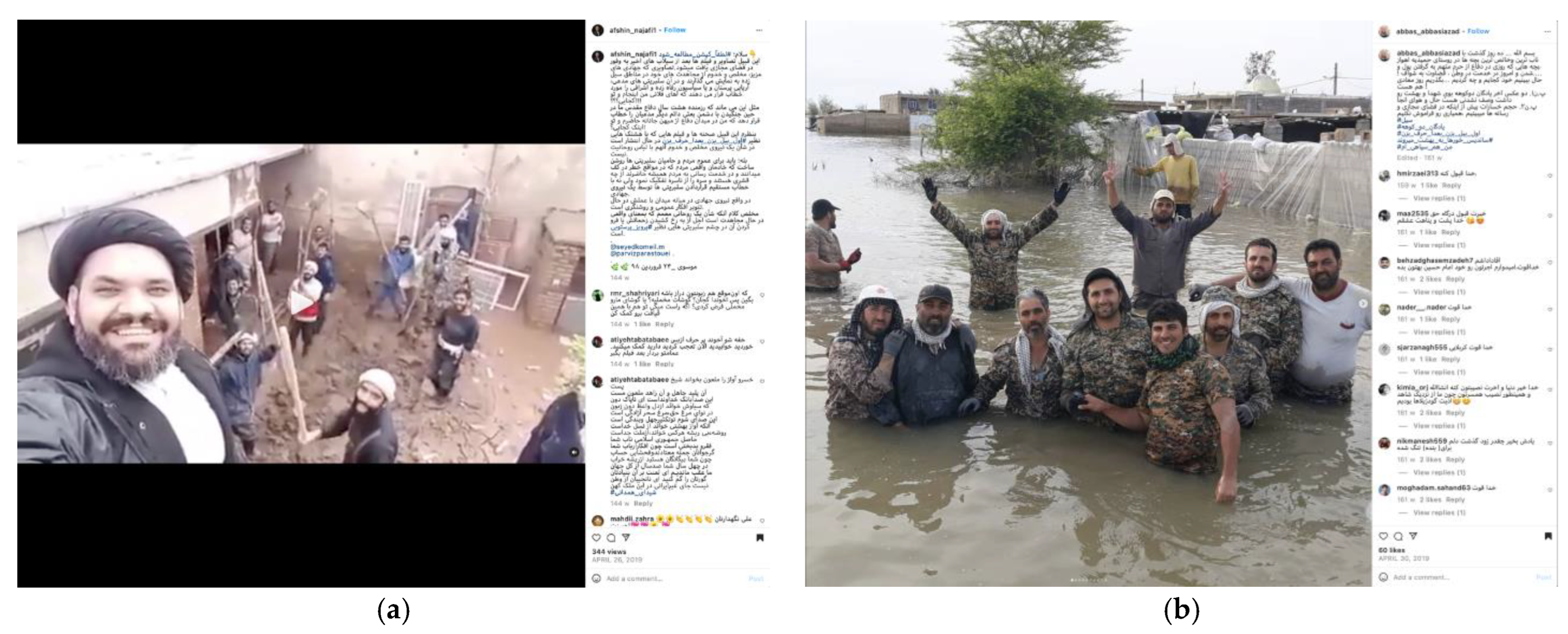Like the afshin_najafi1 post with the heart icon
This screenshot has height=634, width=1568.
pos(597,538)
